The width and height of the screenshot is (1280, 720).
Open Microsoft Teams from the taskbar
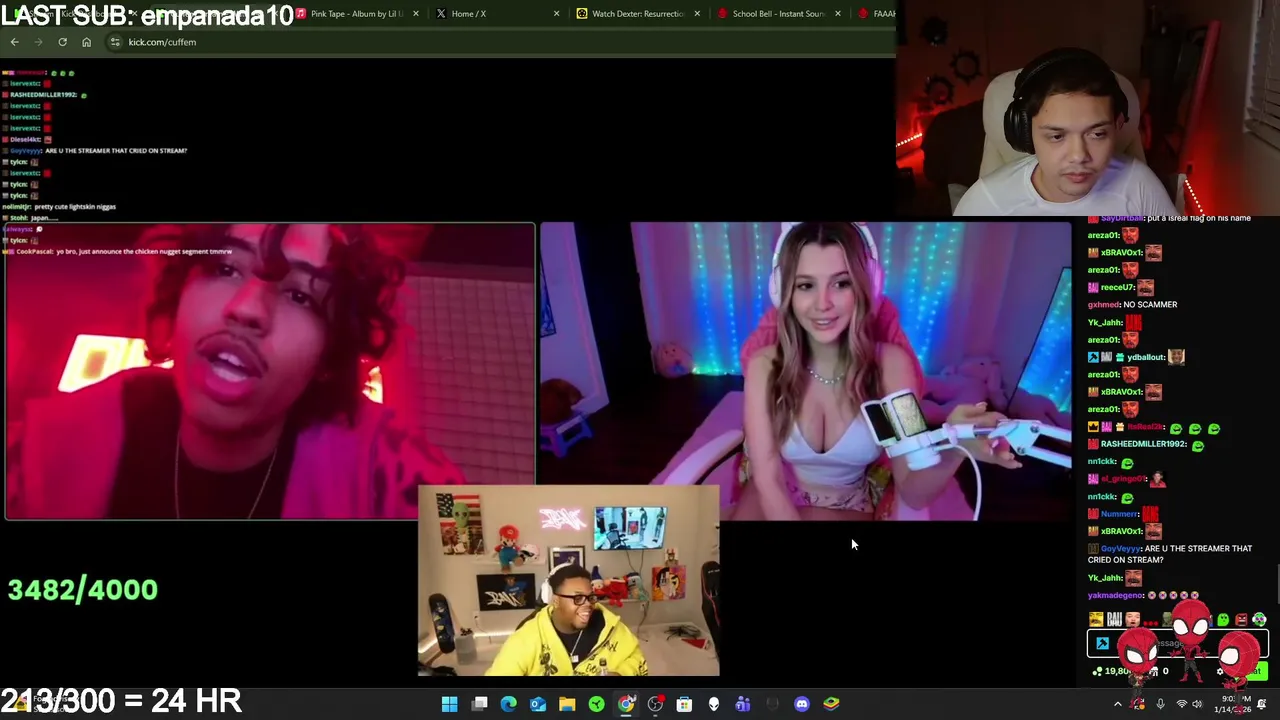(x=743, y=704)
